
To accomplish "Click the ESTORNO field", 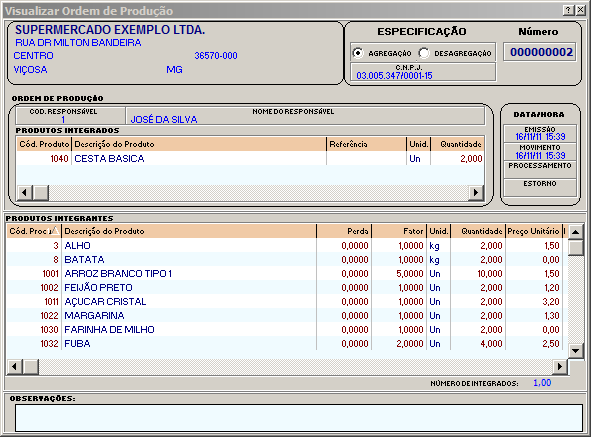I will (540, 187).
